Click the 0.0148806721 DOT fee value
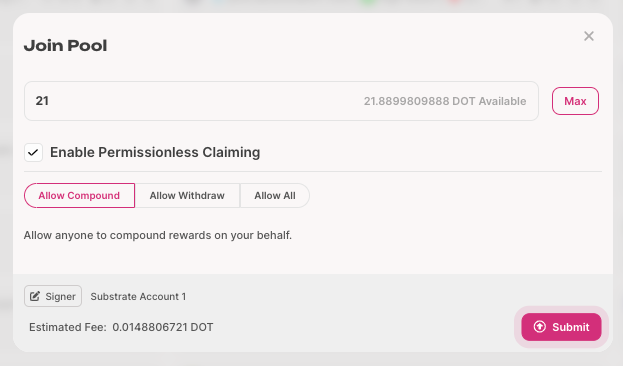Screen dimensions: 623x366 tap(163, 327)
